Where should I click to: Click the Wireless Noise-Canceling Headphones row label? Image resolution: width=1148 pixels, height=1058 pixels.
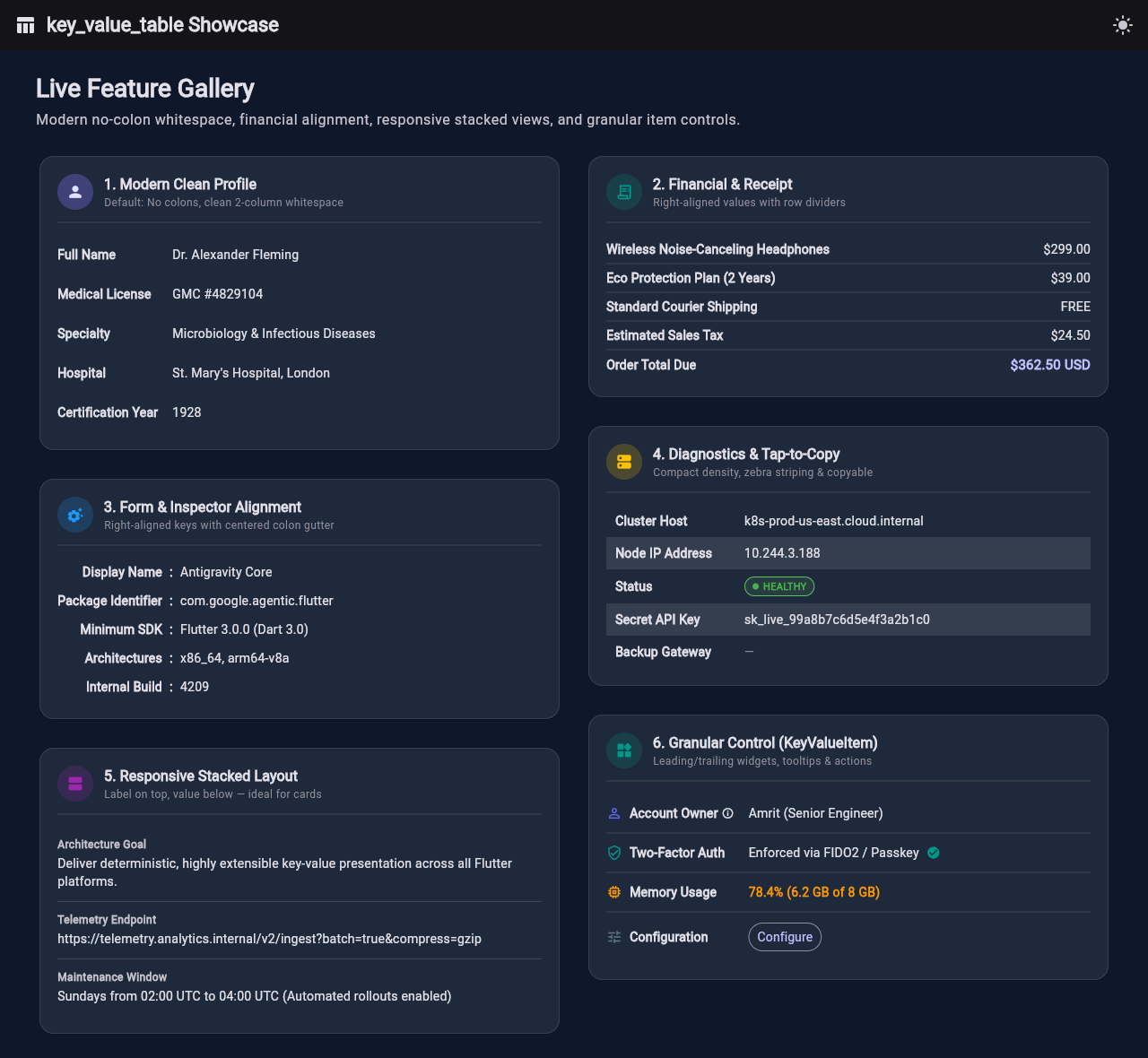pos(717,249)
